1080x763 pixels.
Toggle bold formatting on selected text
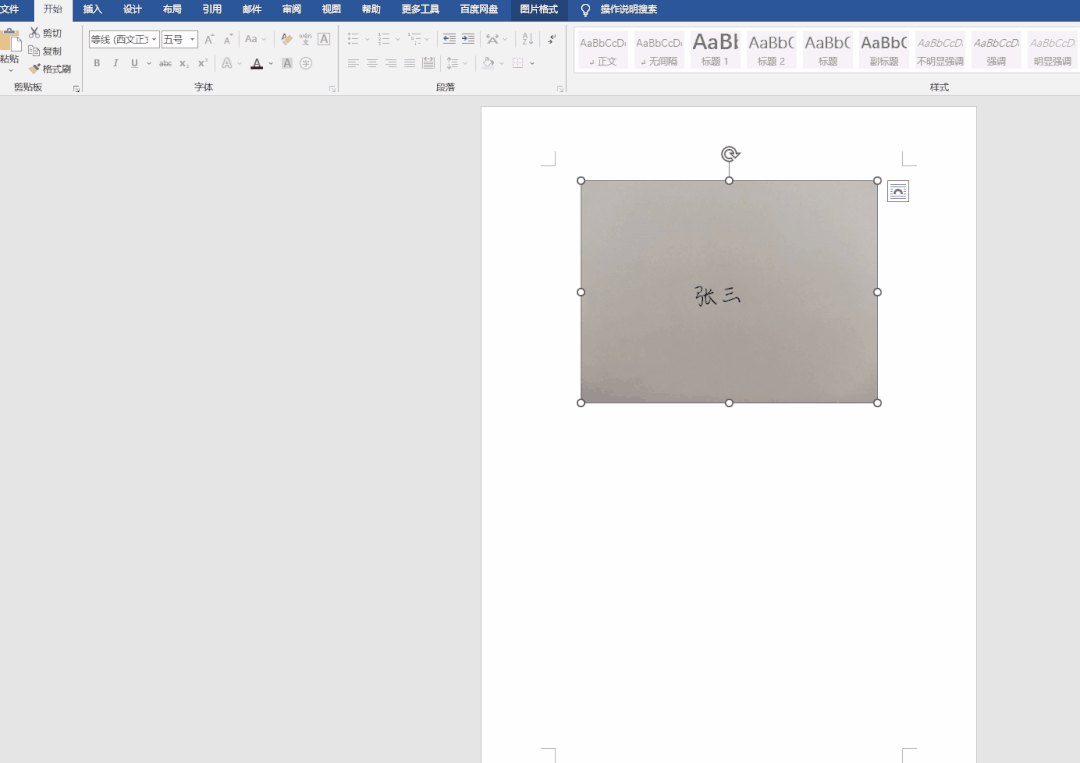[96, 62]
